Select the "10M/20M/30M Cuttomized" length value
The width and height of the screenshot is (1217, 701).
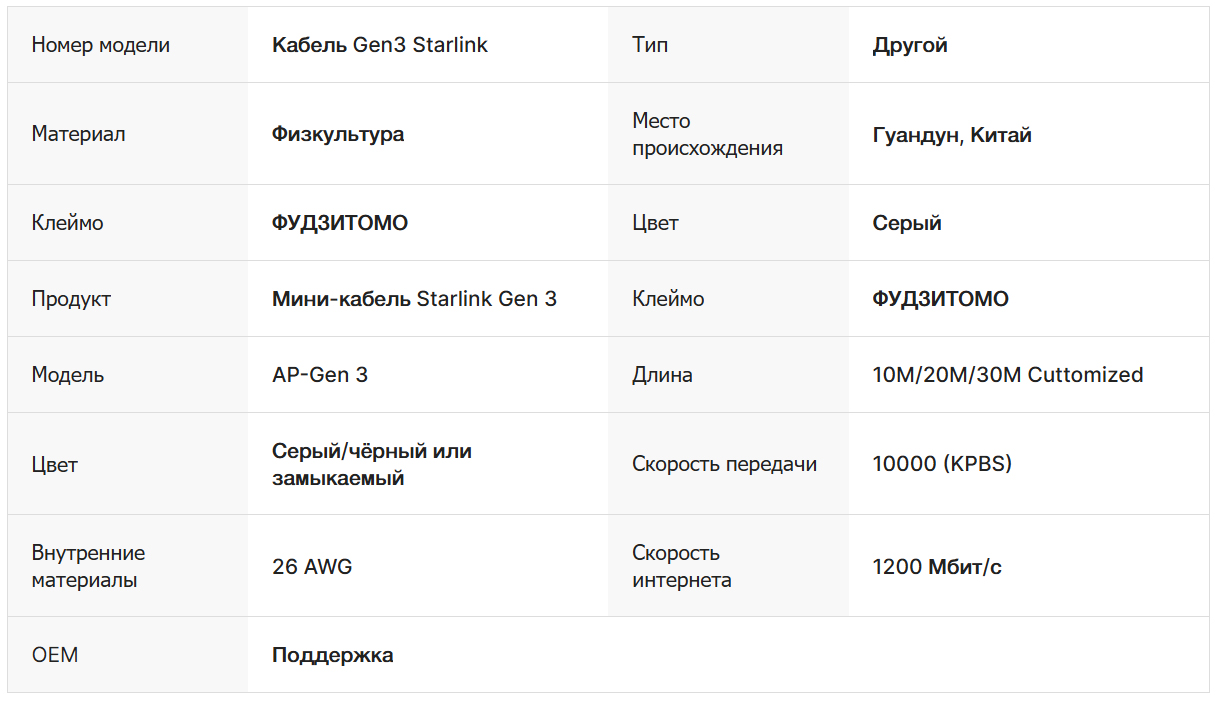pyautogui.click(x=1008, y=375)
